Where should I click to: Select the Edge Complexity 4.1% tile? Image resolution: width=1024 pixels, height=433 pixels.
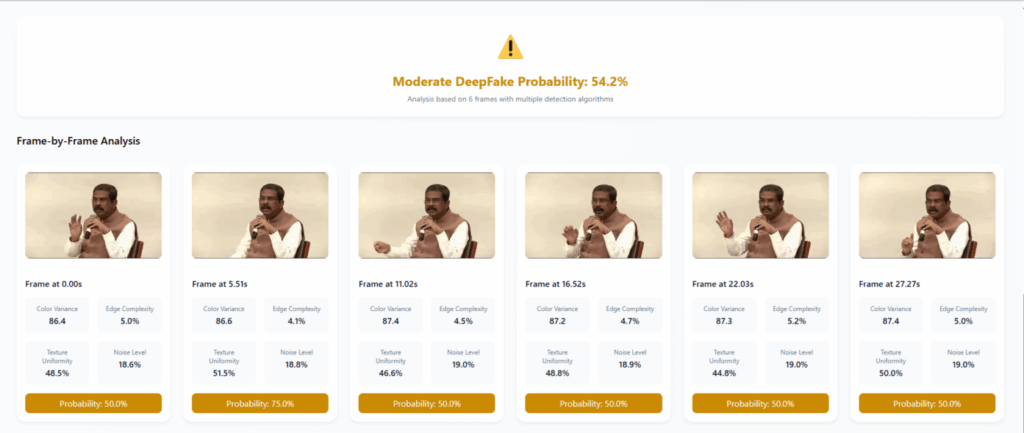[297, 315]
